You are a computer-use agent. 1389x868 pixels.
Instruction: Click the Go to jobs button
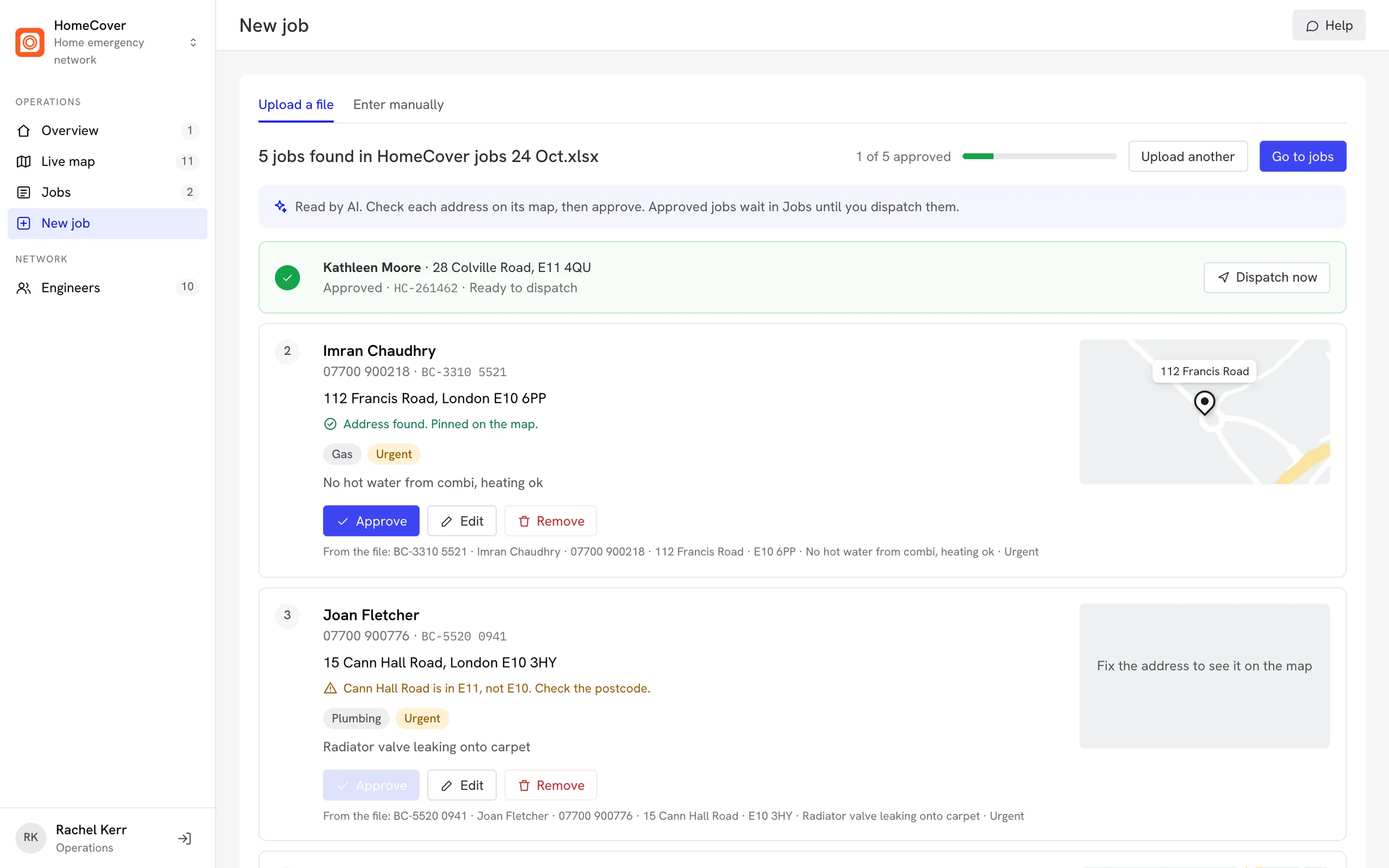coord(1303,156)
